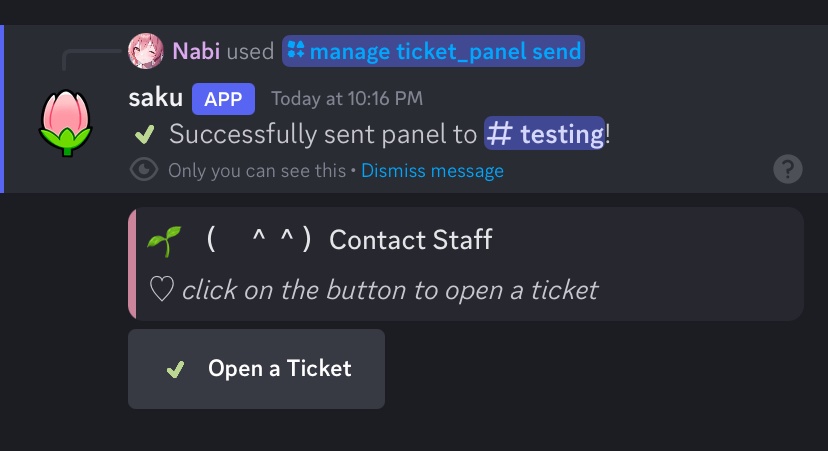Screen dimensions: 828x451
Task: Open saku bot profile via username
Action: click(x=155, y=99)
